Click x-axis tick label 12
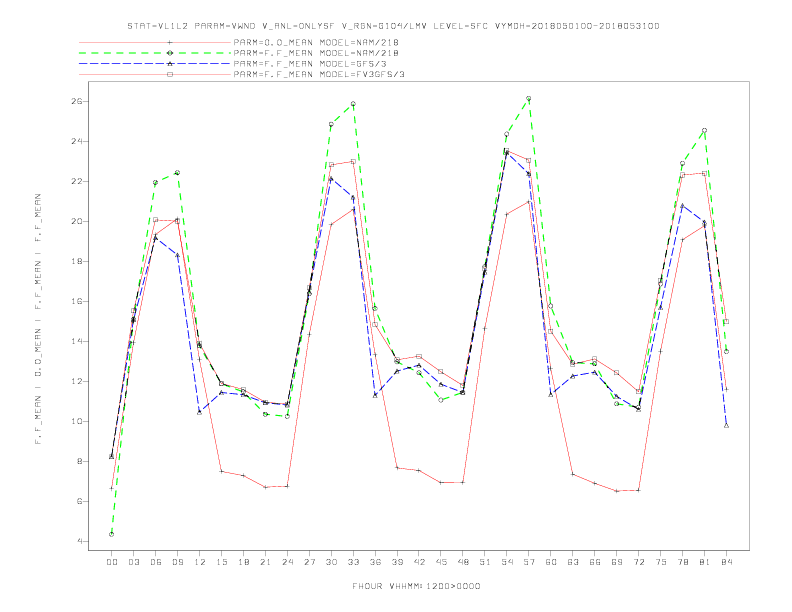This screenshot has height=612, width=792. coord(200,562)
